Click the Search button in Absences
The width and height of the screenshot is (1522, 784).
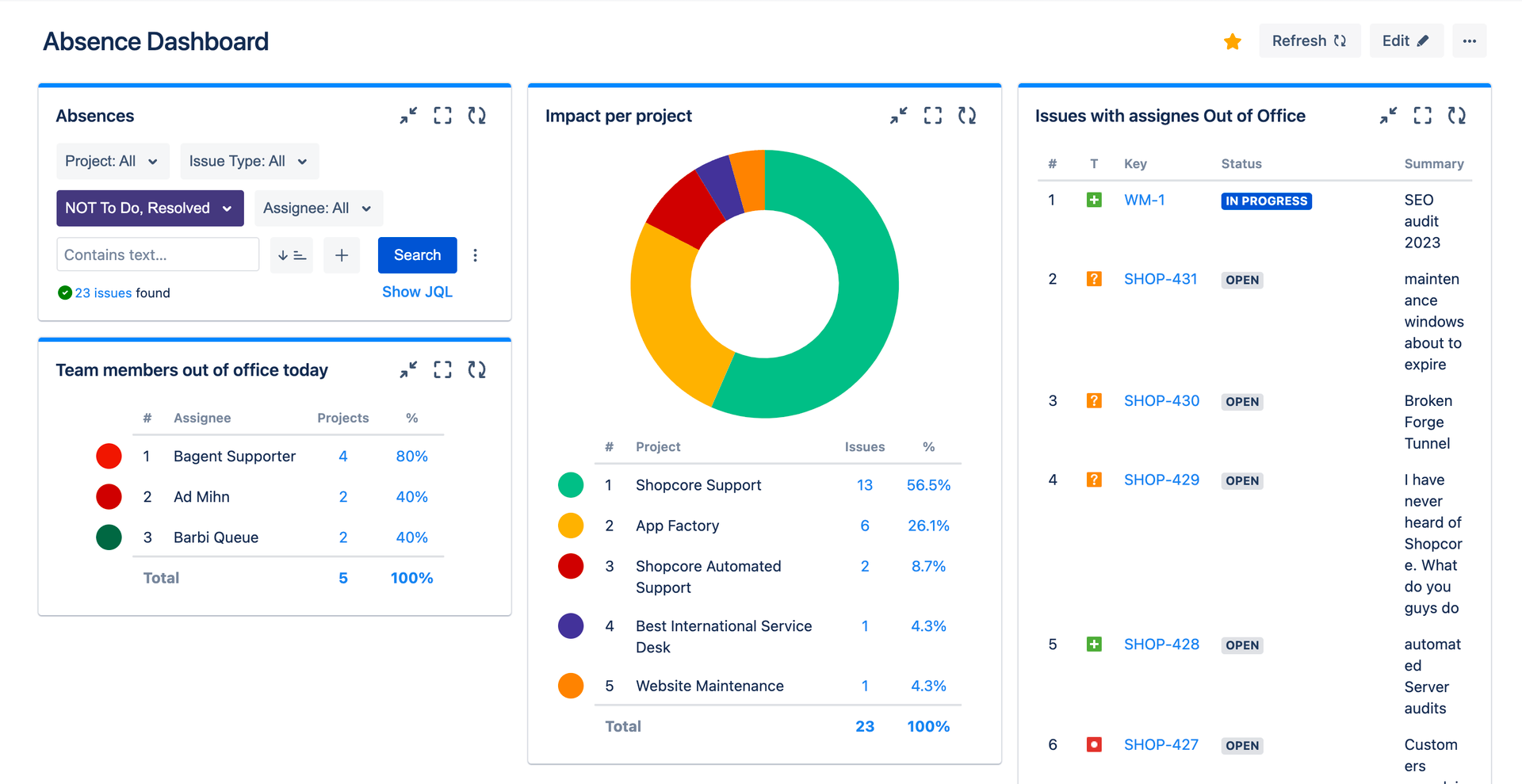[417, 254]
